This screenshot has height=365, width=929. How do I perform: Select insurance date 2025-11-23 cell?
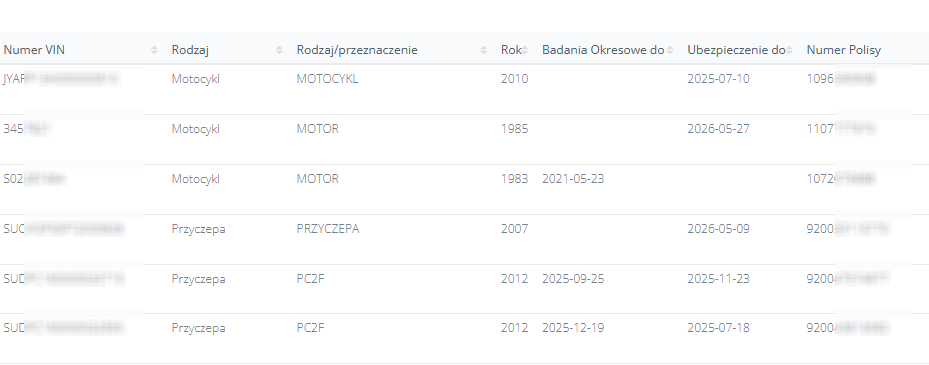[x=718, y=278]
